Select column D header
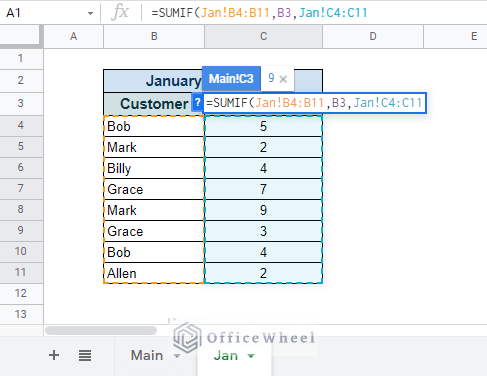 373,36
